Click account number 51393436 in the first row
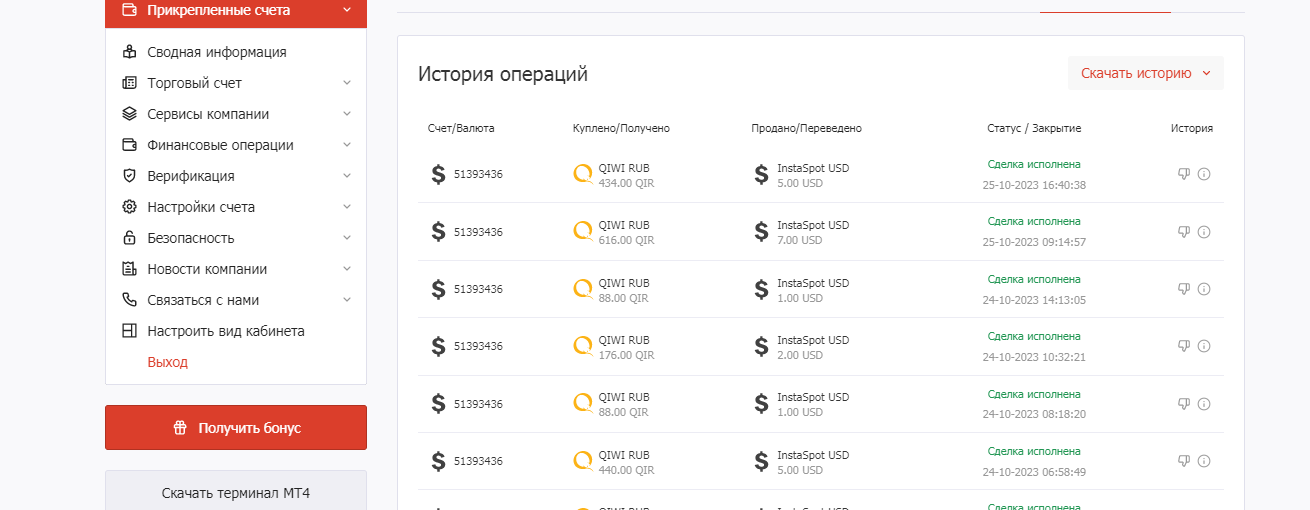1310x510 pixels. (x=478, y=174)
